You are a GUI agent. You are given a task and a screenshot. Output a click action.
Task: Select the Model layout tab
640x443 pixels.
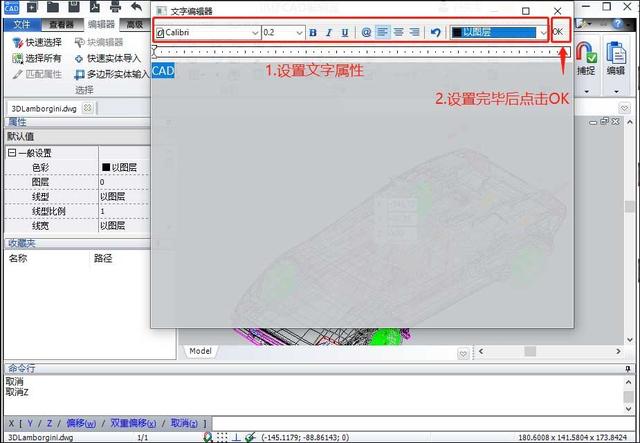coord(200,351)
